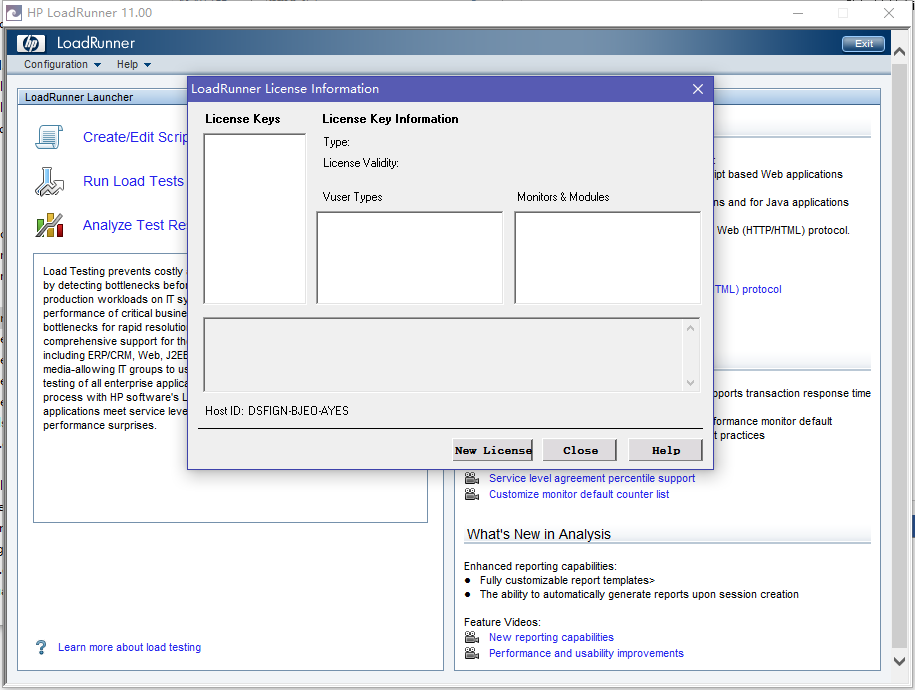
Task: Click the What's New in Analysis heading
Action: pos(539,534)
